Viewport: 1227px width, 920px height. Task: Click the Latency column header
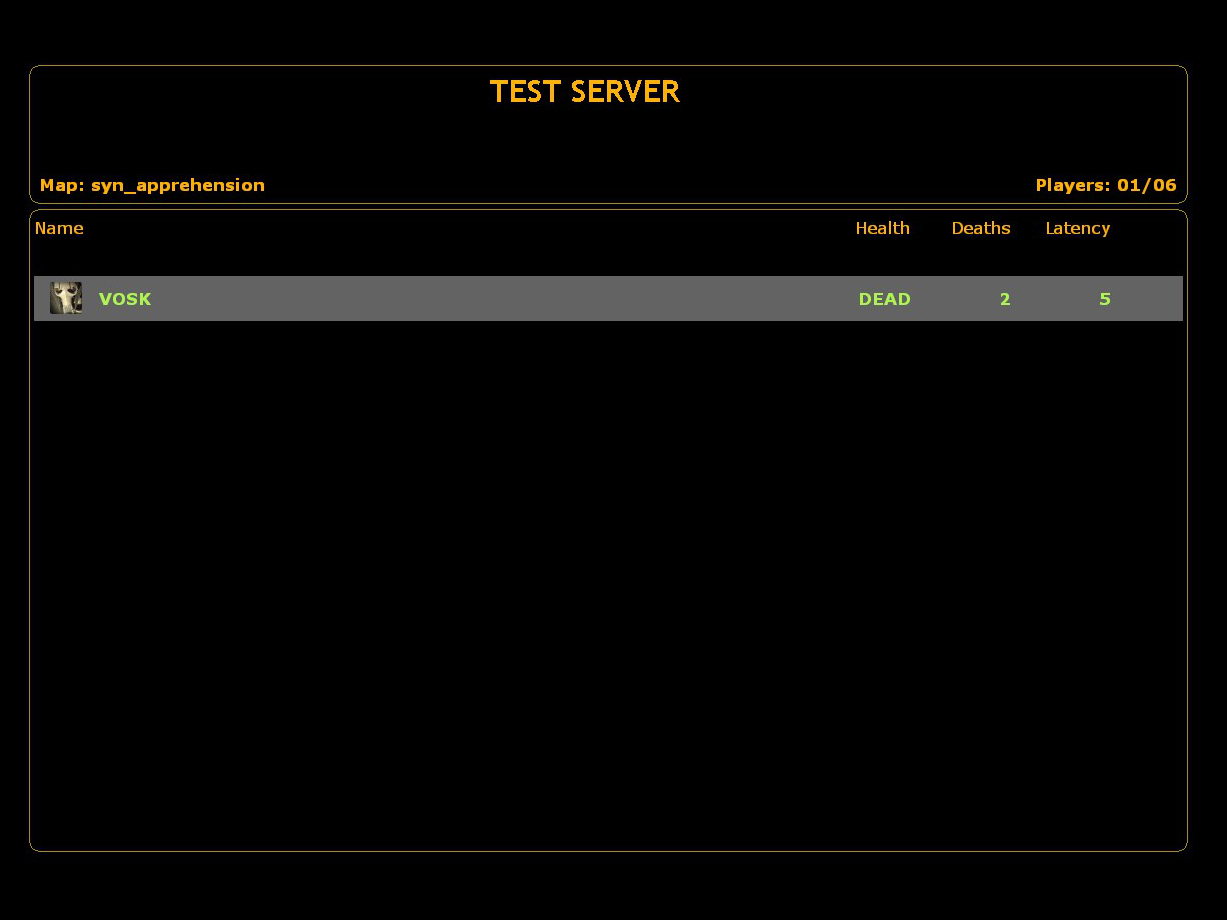pos(1078,228)
